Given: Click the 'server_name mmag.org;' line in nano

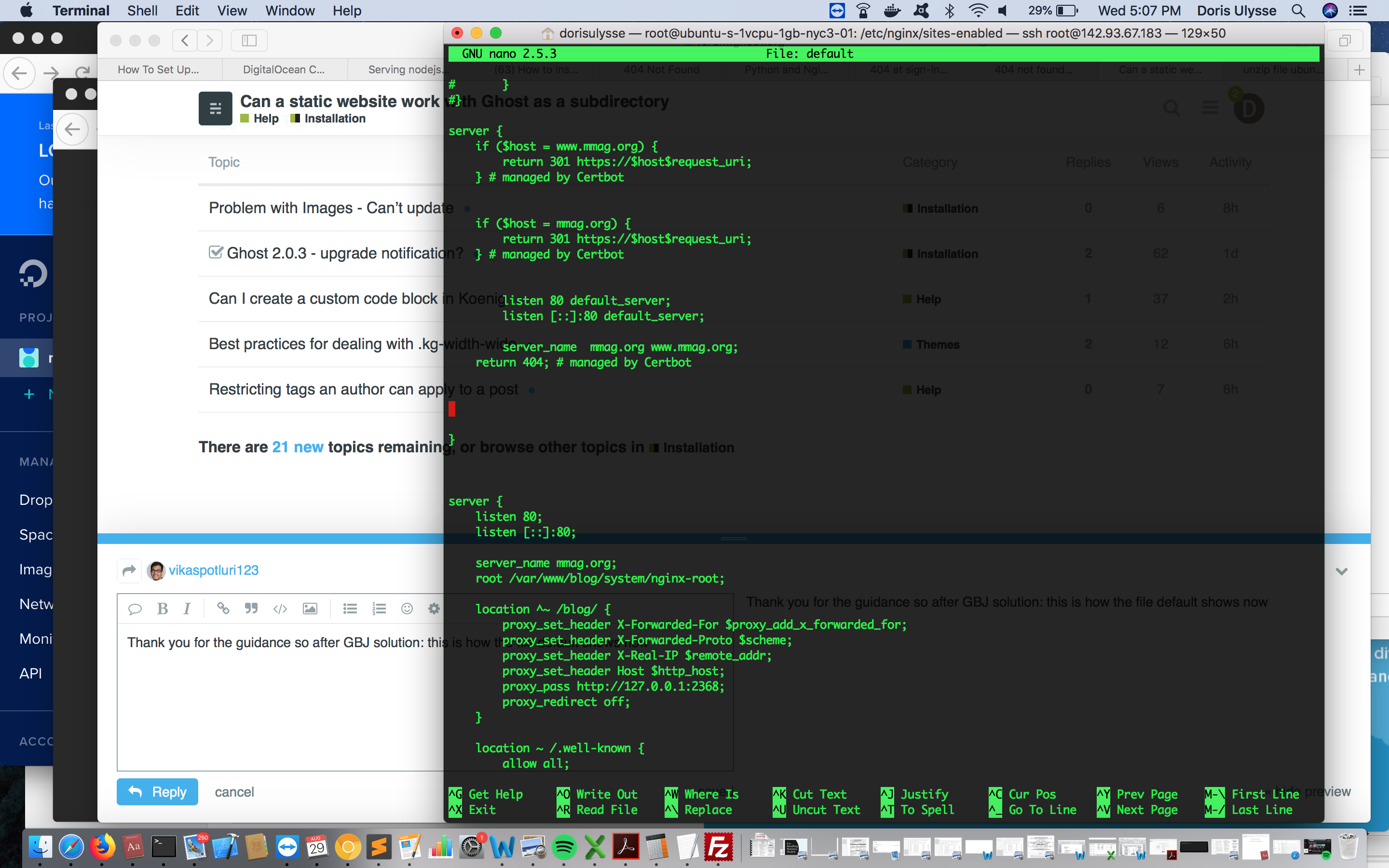Looking at the screenshot, I should click(545, 563).
